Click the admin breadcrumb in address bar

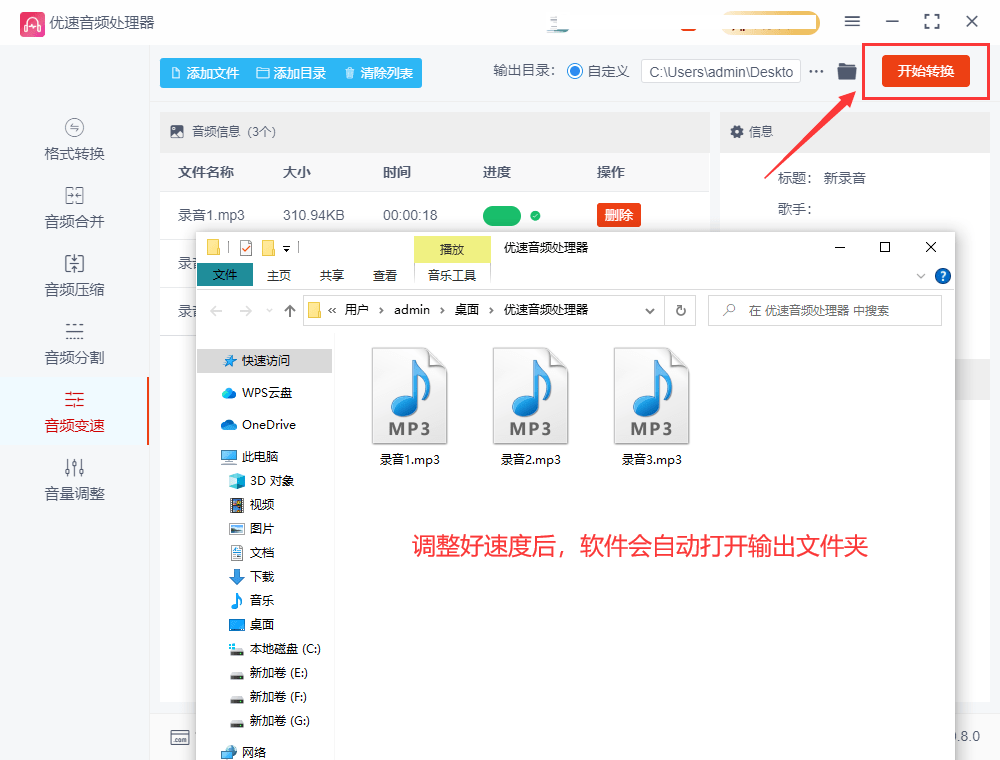point(411,310)
